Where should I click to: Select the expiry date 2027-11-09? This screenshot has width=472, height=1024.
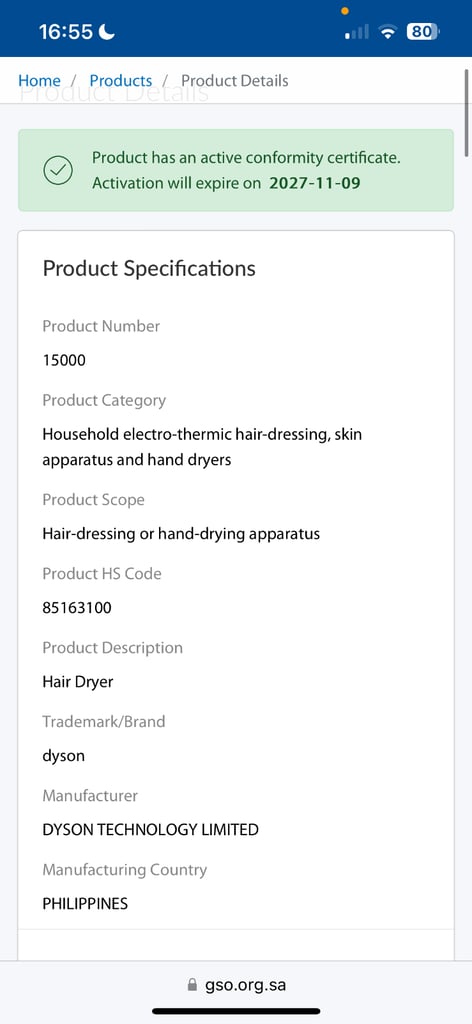point(315,183)
